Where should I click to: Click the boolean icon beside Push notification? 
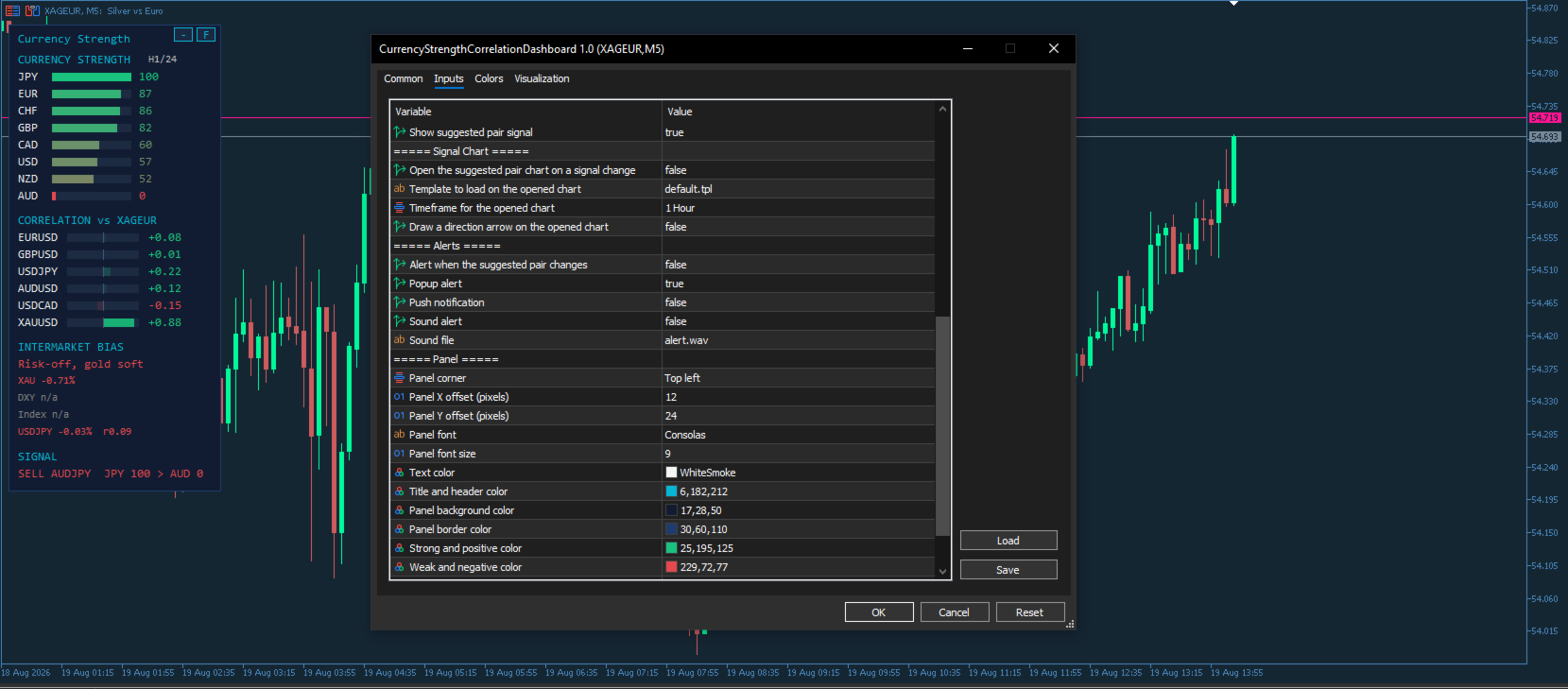pyautogui.click(x=400, y=302)
